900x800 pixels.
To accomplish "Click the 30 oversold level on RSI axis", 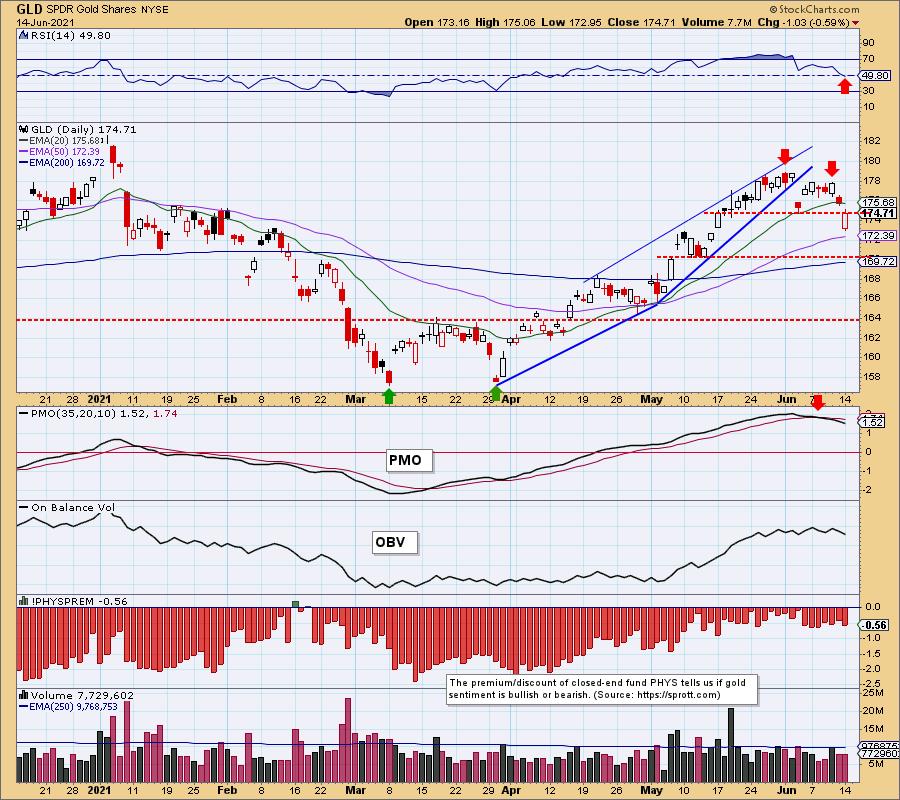I will [868, 91].
